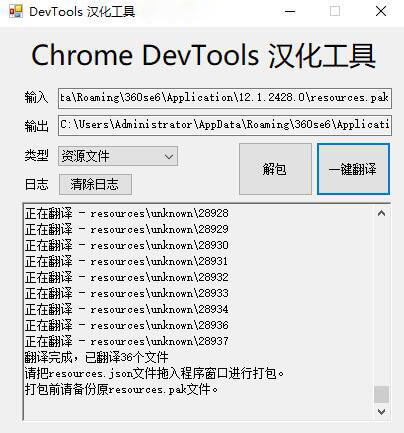Viewport: 404px width, 433px height.
Task: Open the 资源文件 type dropdown
Action: 118,156
